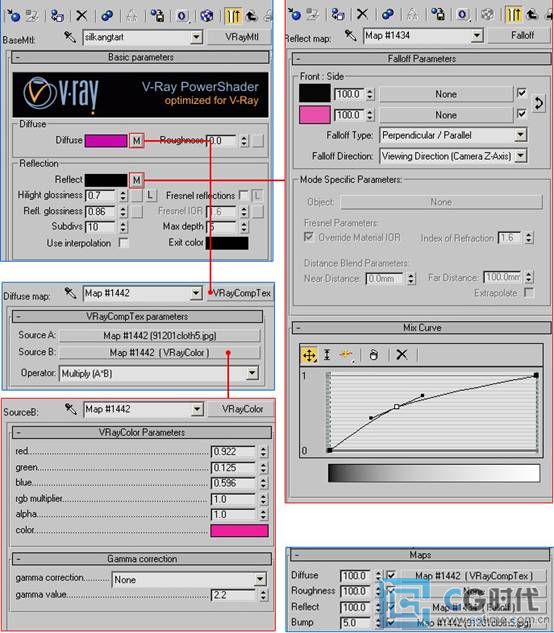554x633 pixels.
Task: Collapse Gamma correction rollout
Action: 142,559
